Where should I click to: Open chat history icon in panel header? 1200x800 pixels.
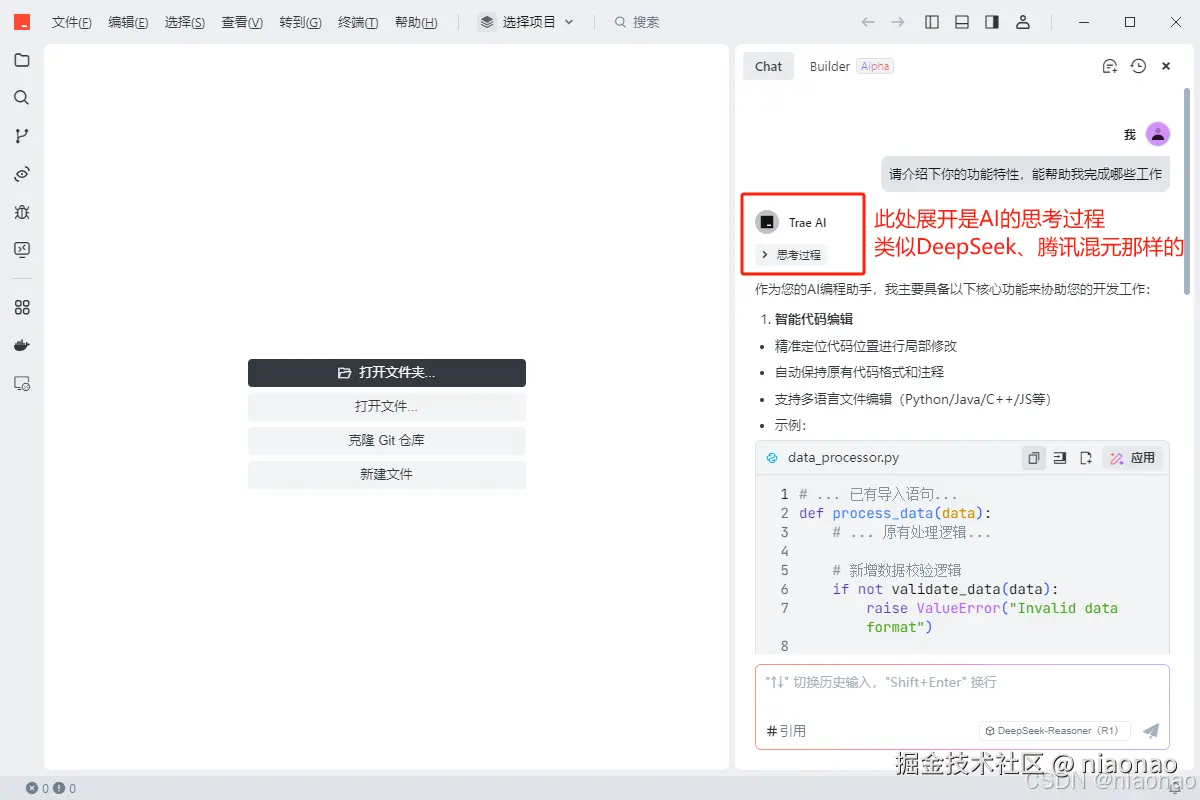[1138, 65]
